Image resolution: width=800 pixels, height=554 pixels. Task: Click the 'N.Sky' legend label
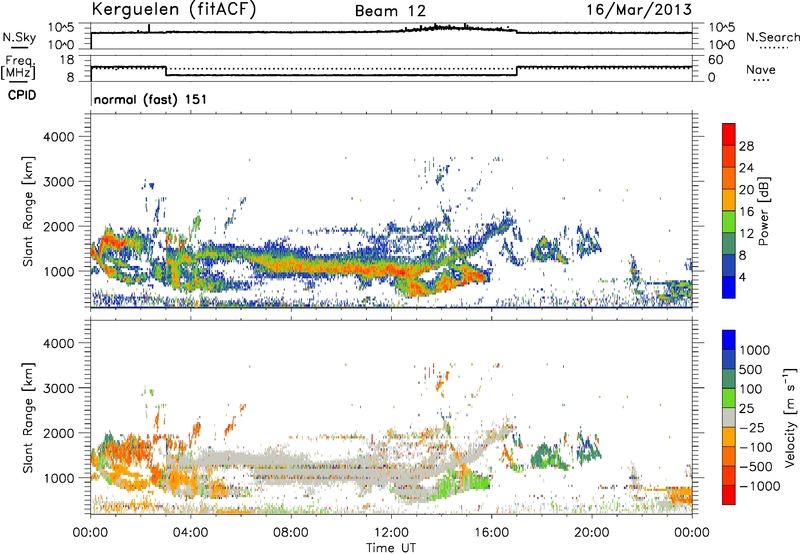click(x=19, y=37)
